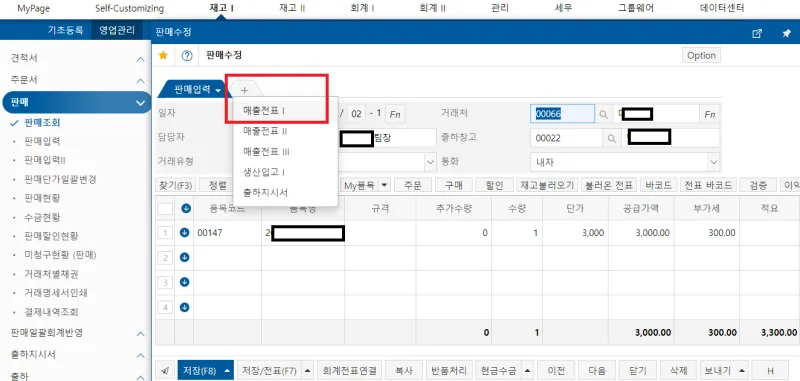
Task: Click the open-in-new-window icon in header
Action: (x=757, y=33)
